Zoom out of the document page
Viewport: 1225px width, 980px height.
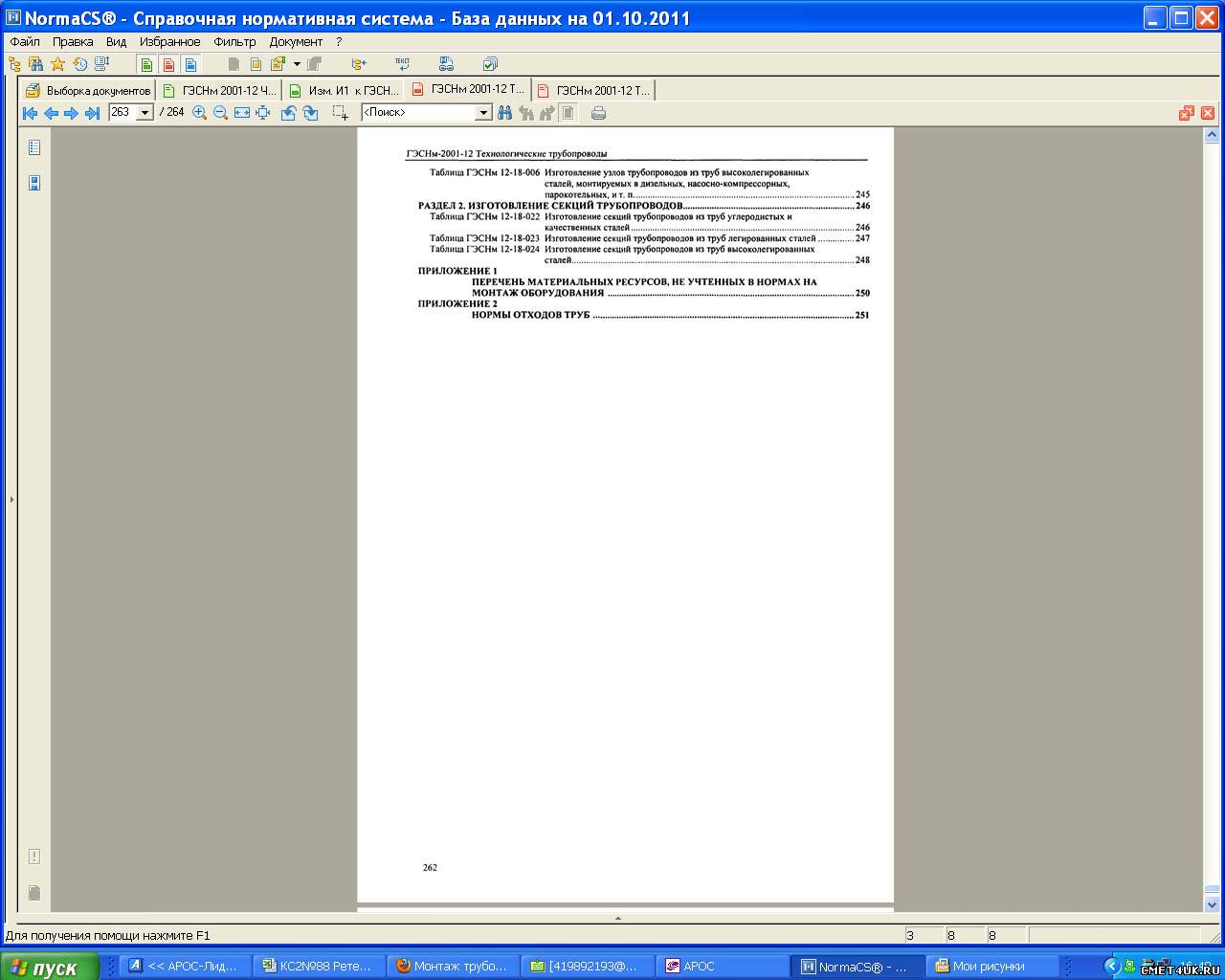tap(220, 113)
